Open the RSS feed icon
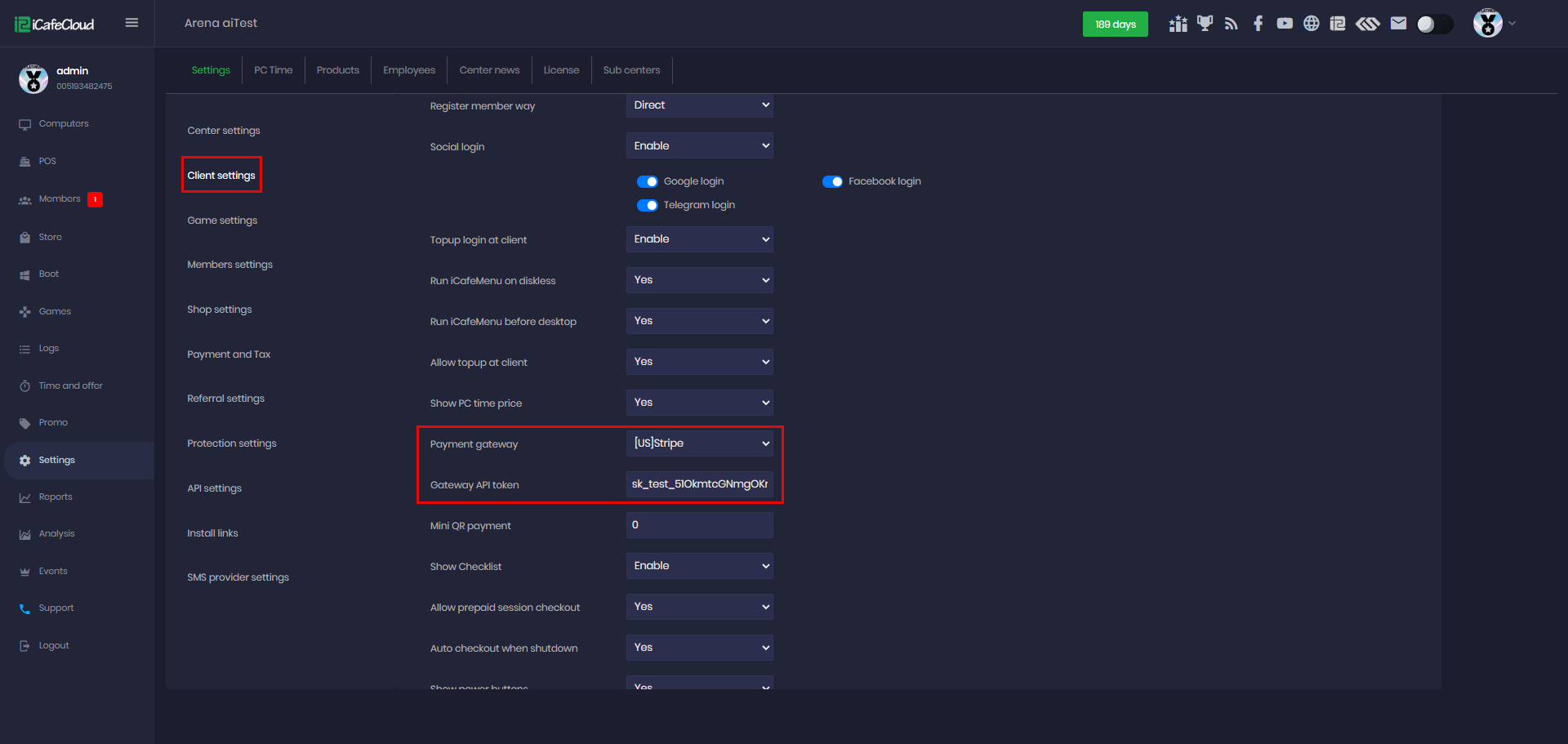 click(1231, 24)
